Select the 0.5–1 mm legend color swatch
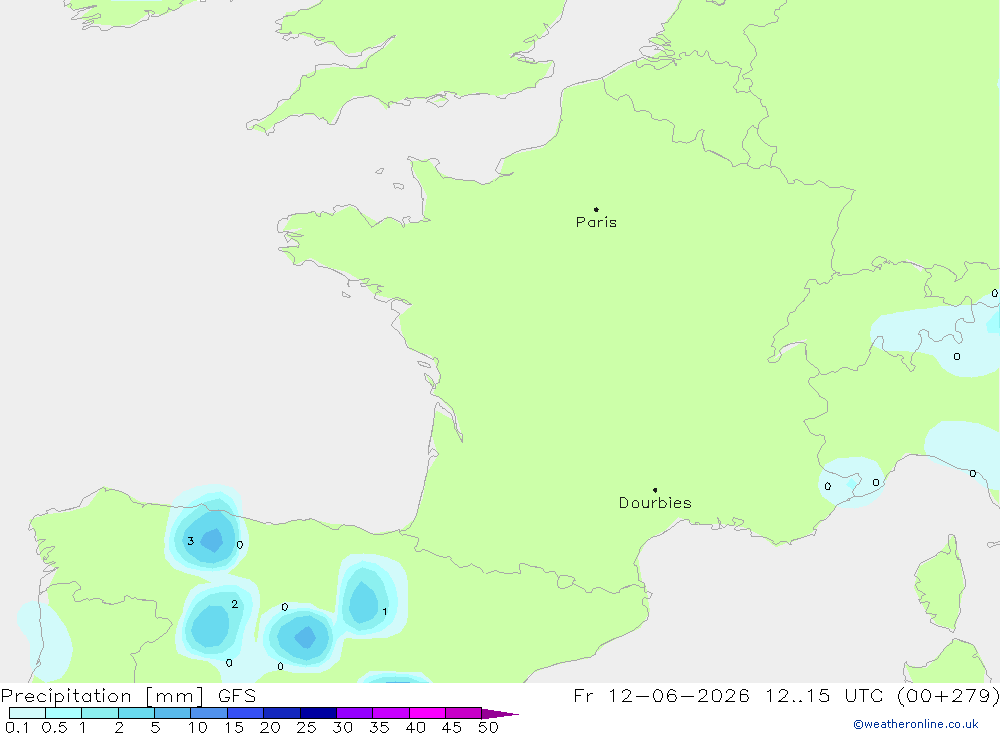 click(64, 713)
